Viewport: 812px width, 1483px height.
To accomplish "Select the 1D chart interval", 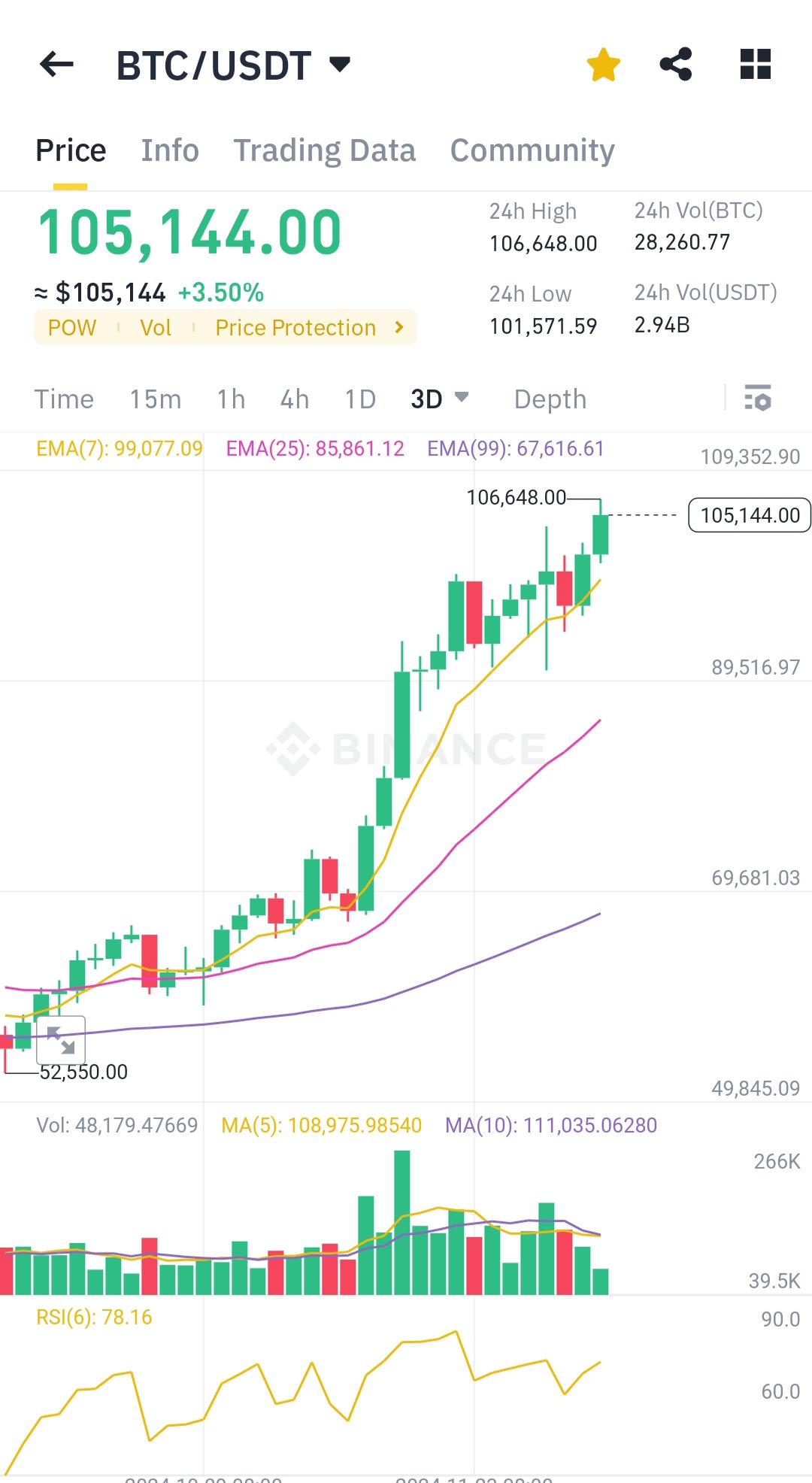I will [360, 399].
